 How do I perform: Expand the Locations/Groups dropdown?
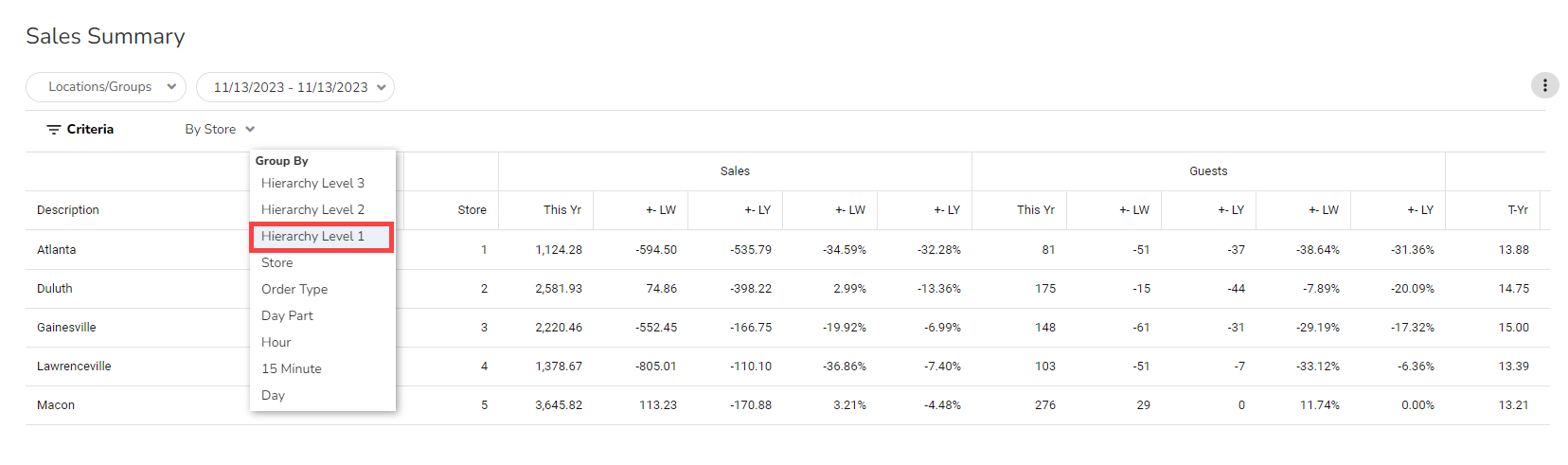(x=106, y=87)
